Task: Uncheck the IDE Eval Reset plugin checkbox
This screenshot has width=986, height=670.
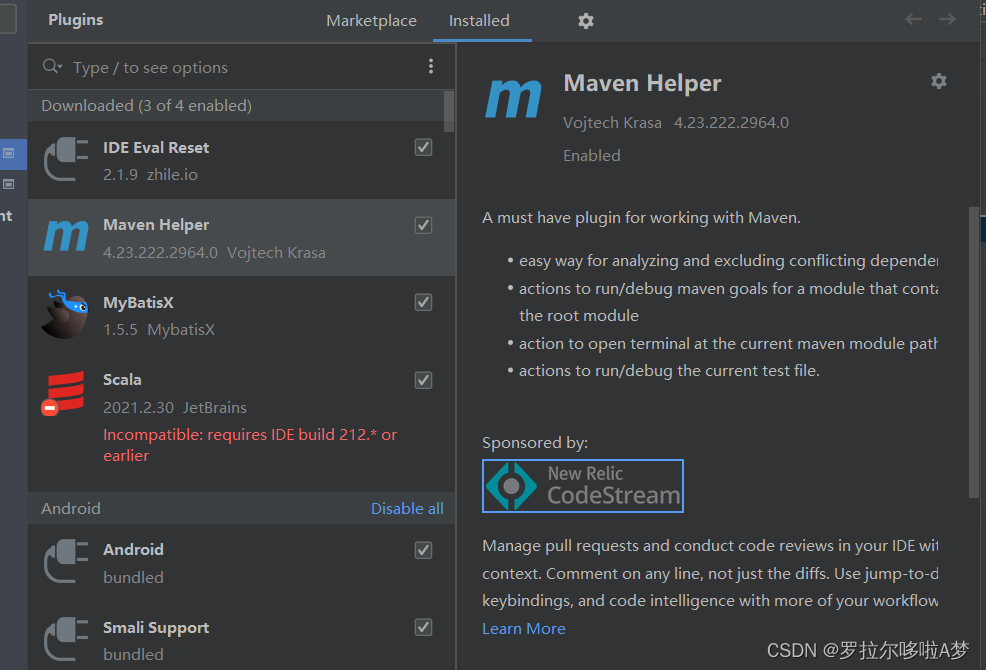Action: pyautogui.click(x=423, y=147)
